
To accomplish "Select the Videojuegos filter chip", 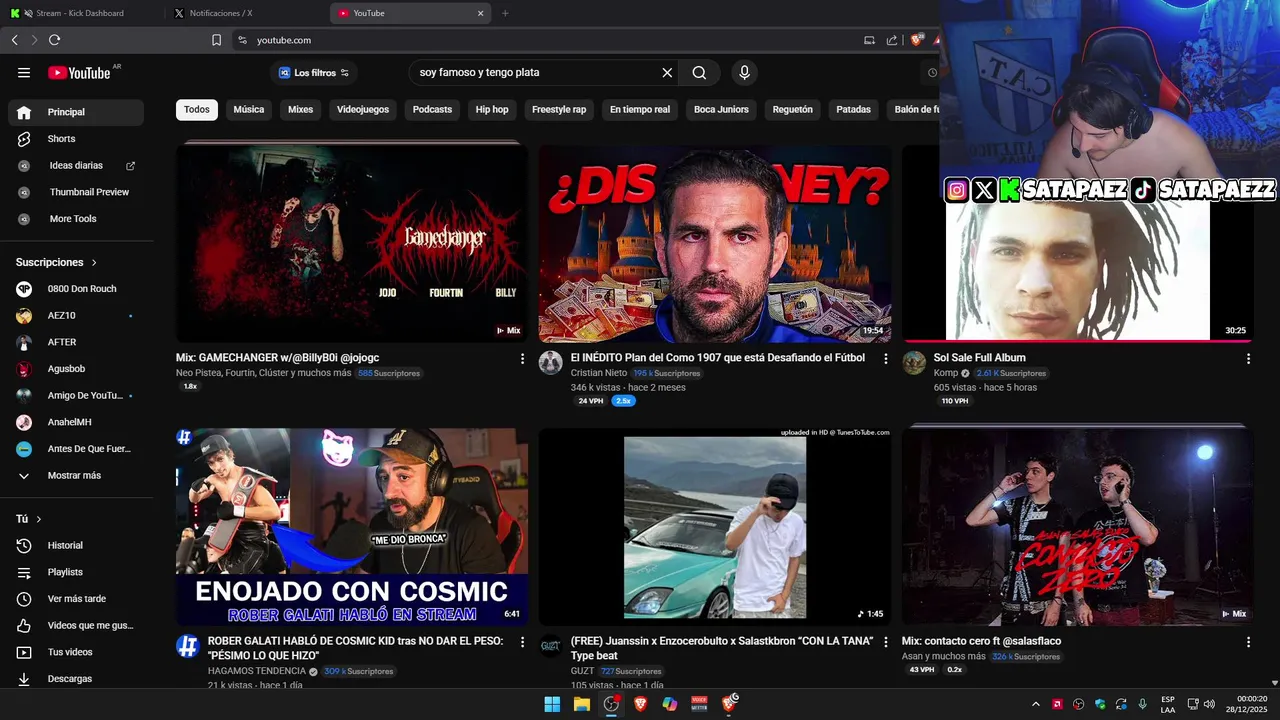I will (363, 109).
